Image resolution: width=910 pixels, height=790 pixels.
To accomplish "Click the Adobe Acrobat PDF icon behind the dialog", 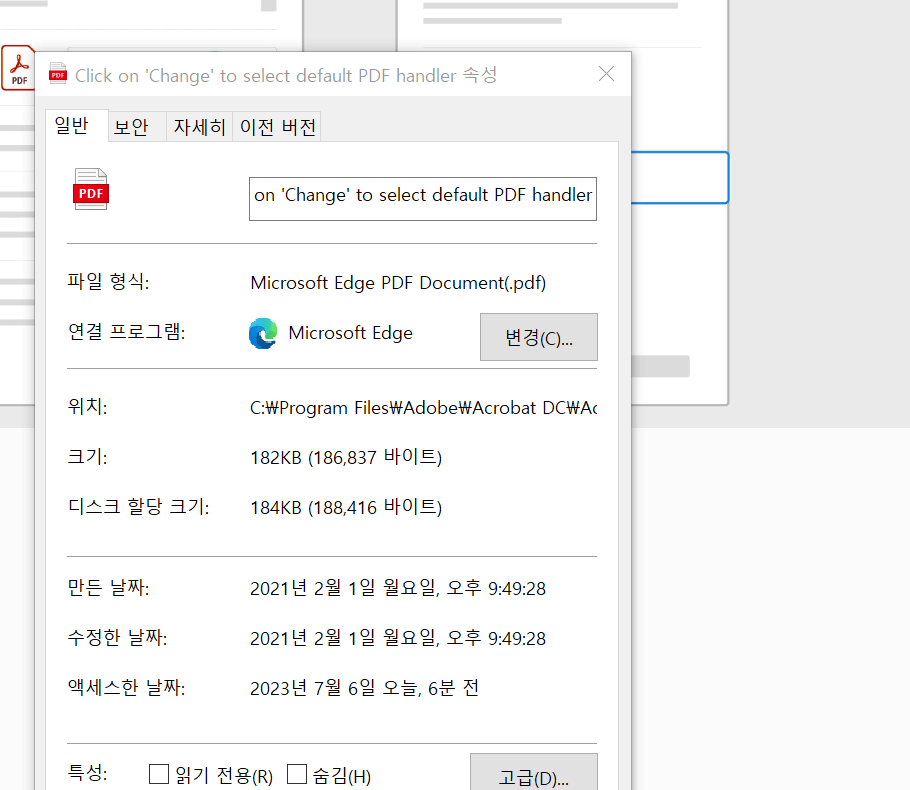I will point(18,68).
